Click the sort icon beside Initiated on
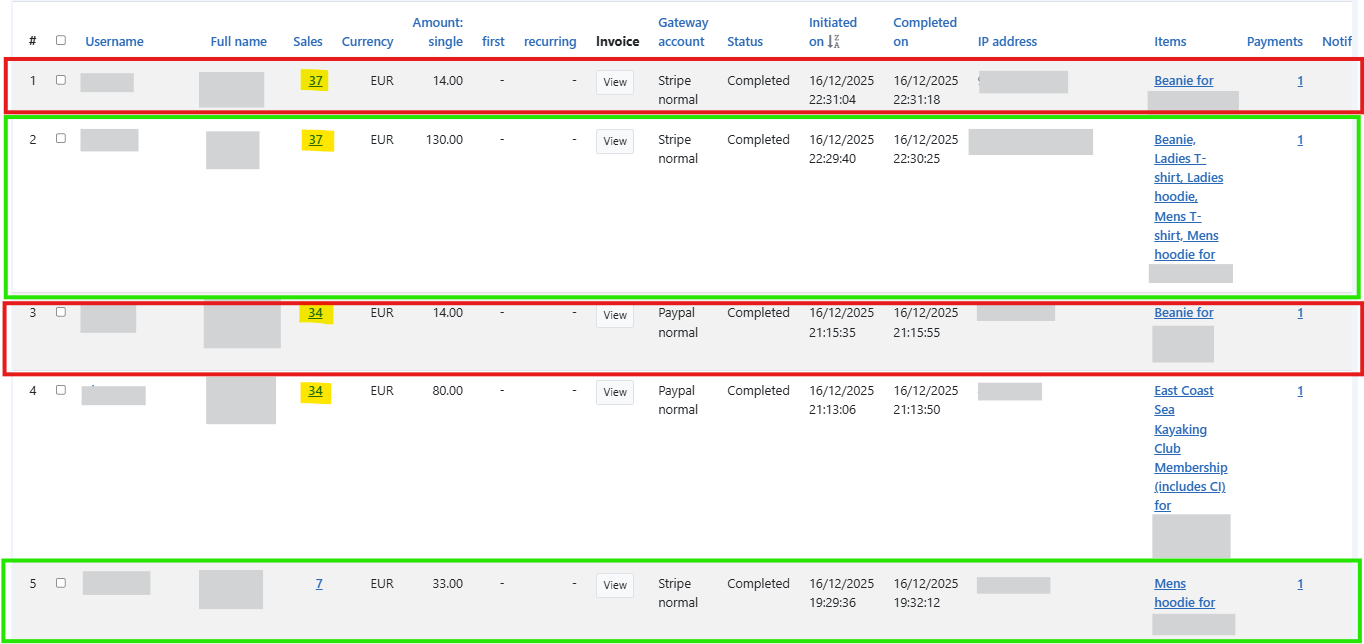 (834, 42)
